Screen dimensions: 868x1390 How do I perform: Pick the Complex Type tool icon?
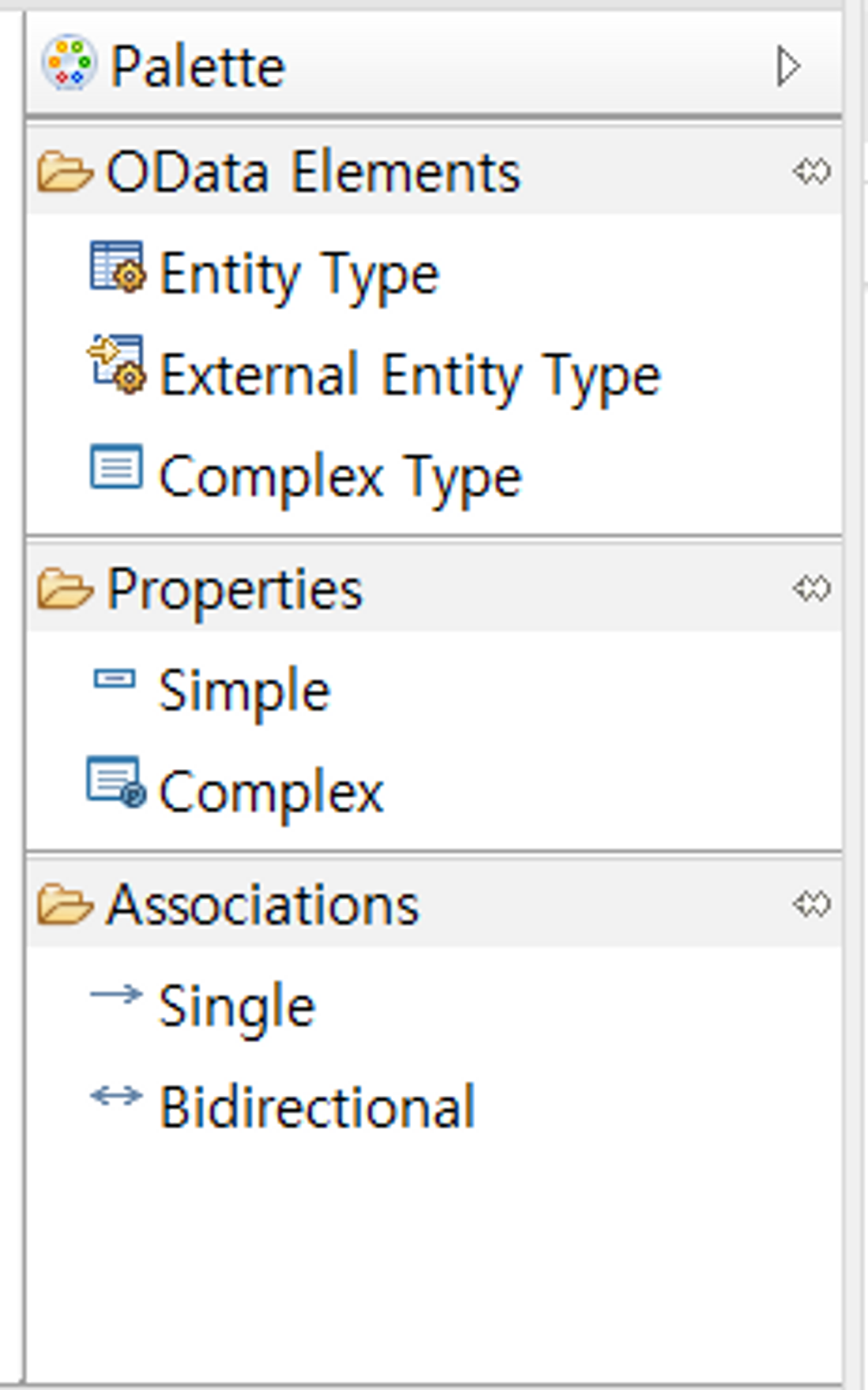117,466
